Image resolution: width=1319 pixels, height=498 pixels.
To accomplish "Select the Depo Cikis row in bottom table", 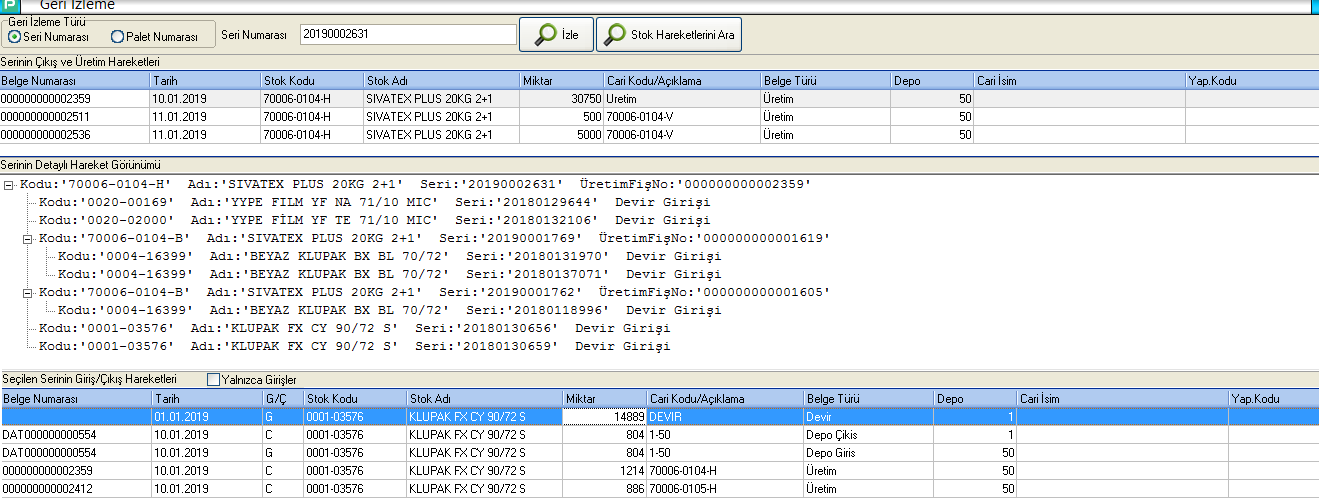I will 831,435.
